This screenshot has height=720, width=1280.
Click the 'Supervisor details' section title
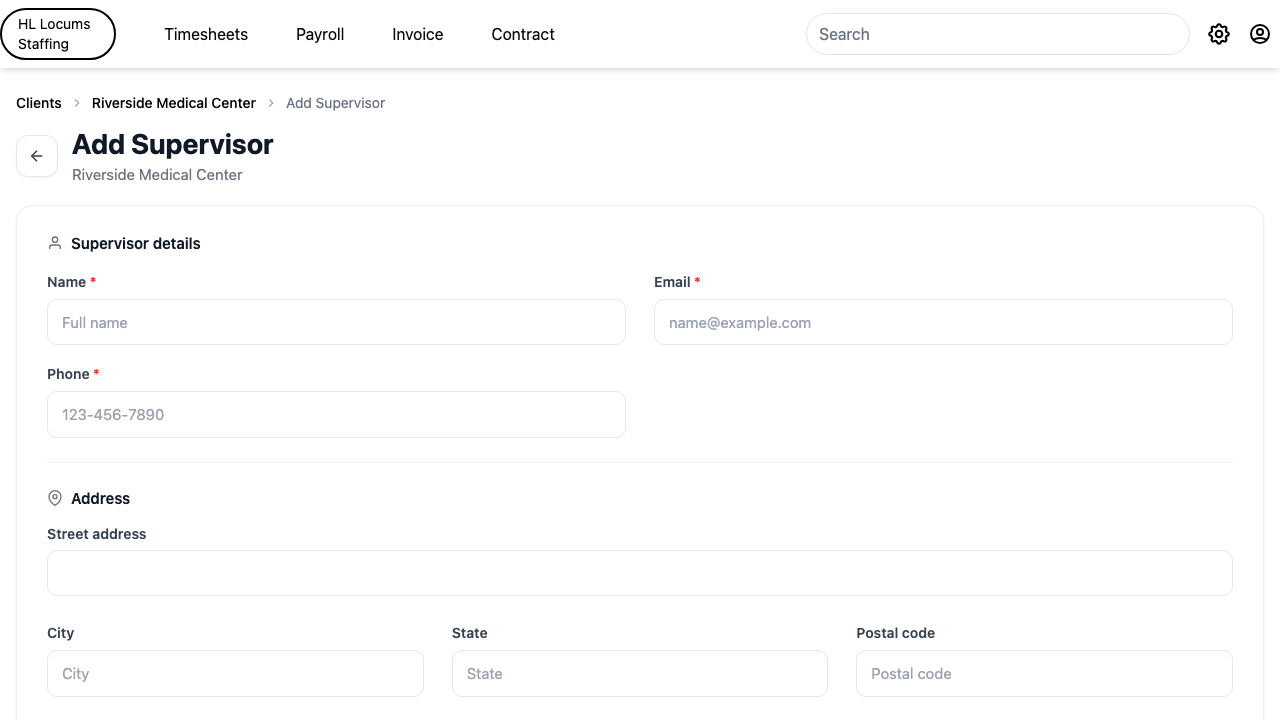[x=136, y=244]
